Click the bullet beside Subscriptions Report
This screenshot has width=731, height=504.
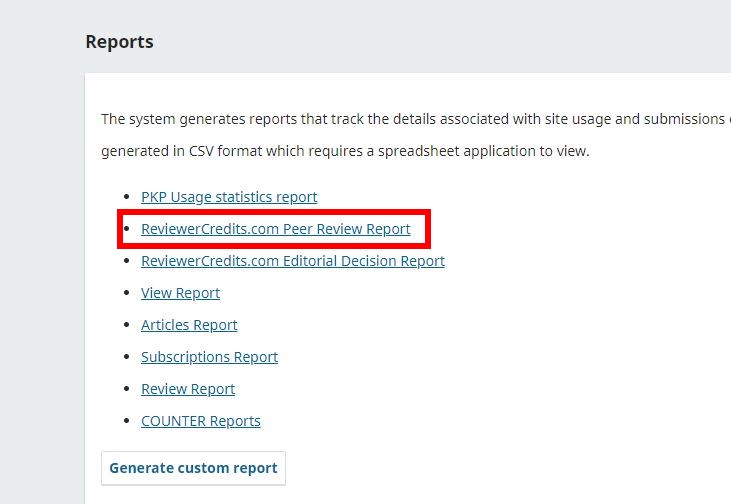pos(126,358)
